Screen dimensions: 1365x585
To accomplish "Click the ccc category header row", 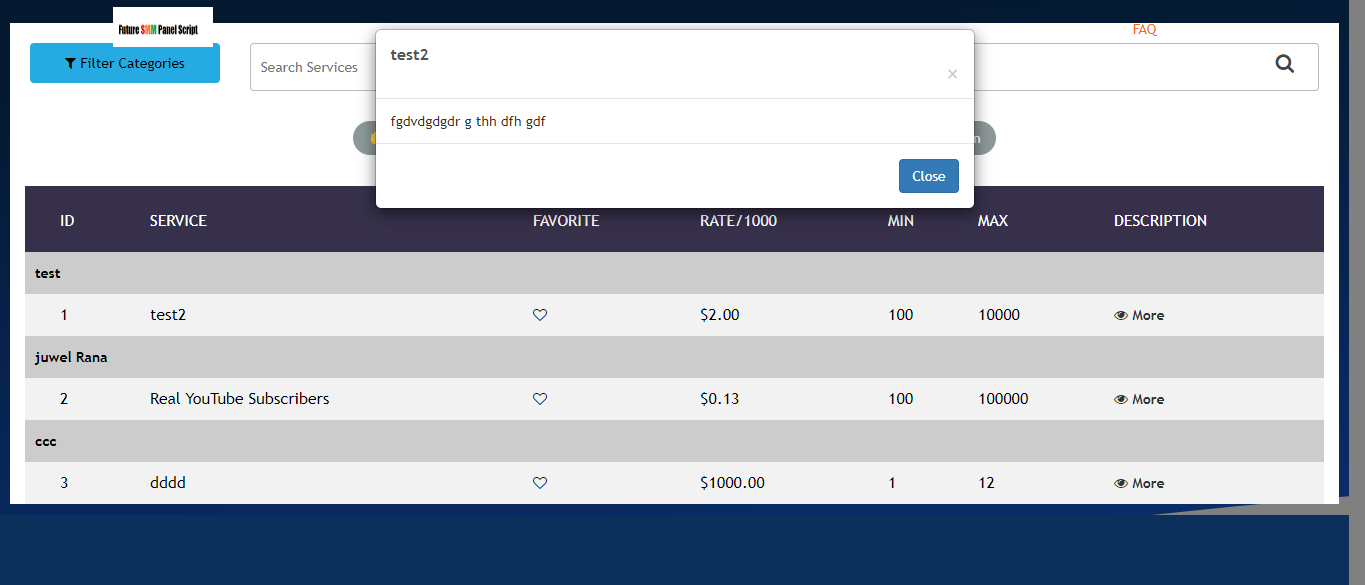I will click(x=46, y=441).
